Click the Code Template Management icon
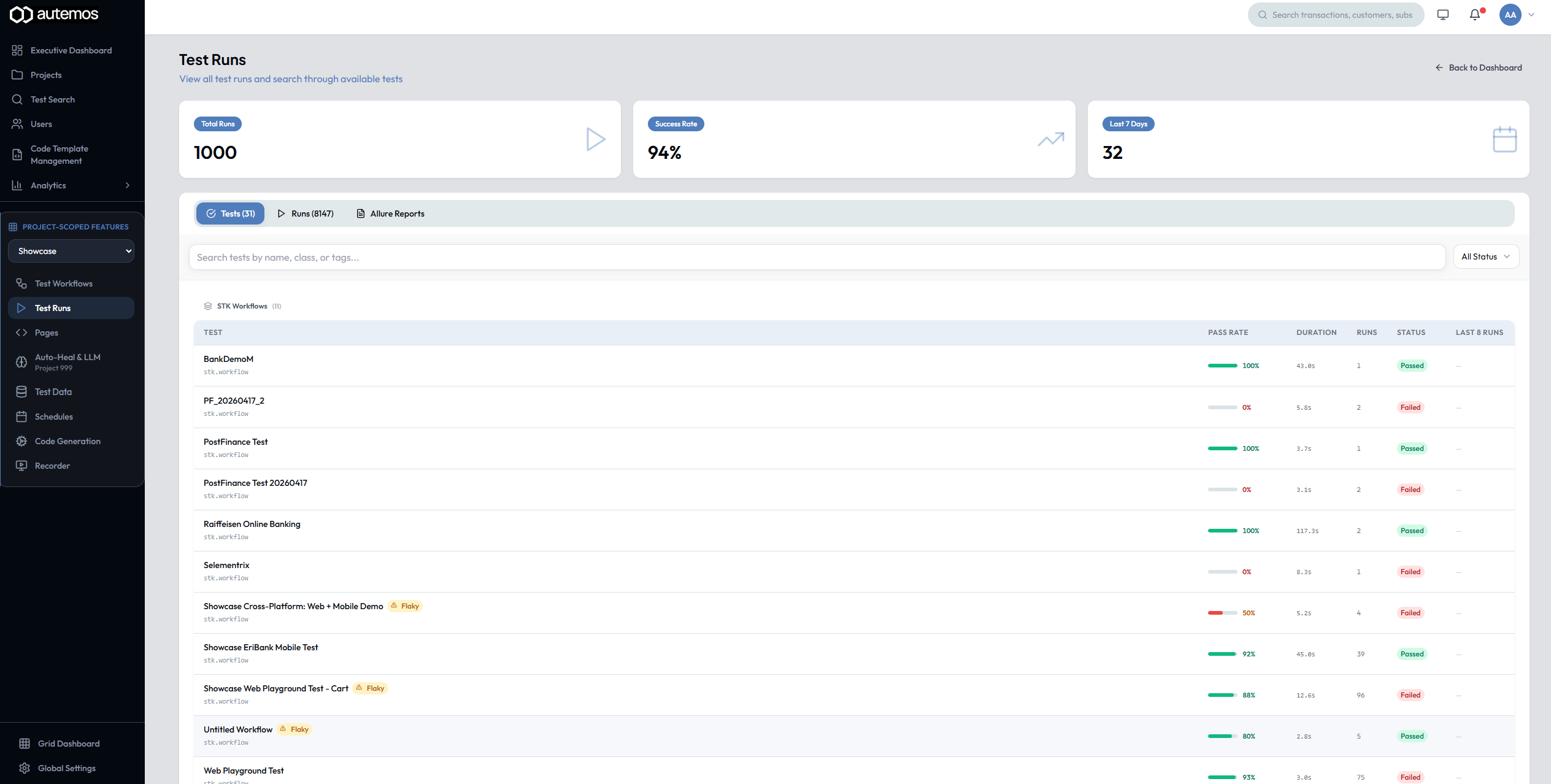This screenshot has height=784, width=1551. click(x=17, y=155)
